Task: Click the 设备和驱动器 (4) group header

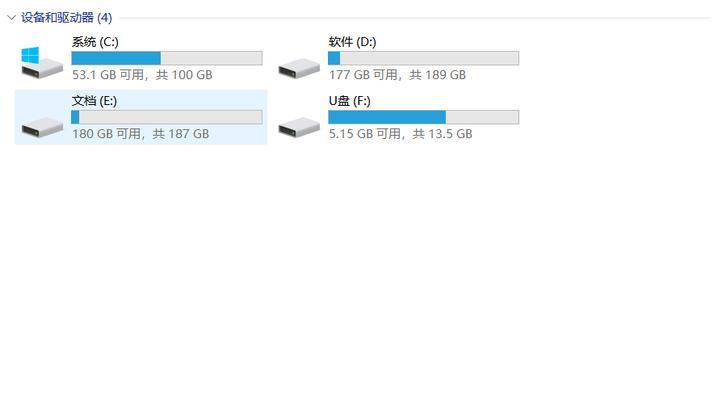Action: pos(66,18)
